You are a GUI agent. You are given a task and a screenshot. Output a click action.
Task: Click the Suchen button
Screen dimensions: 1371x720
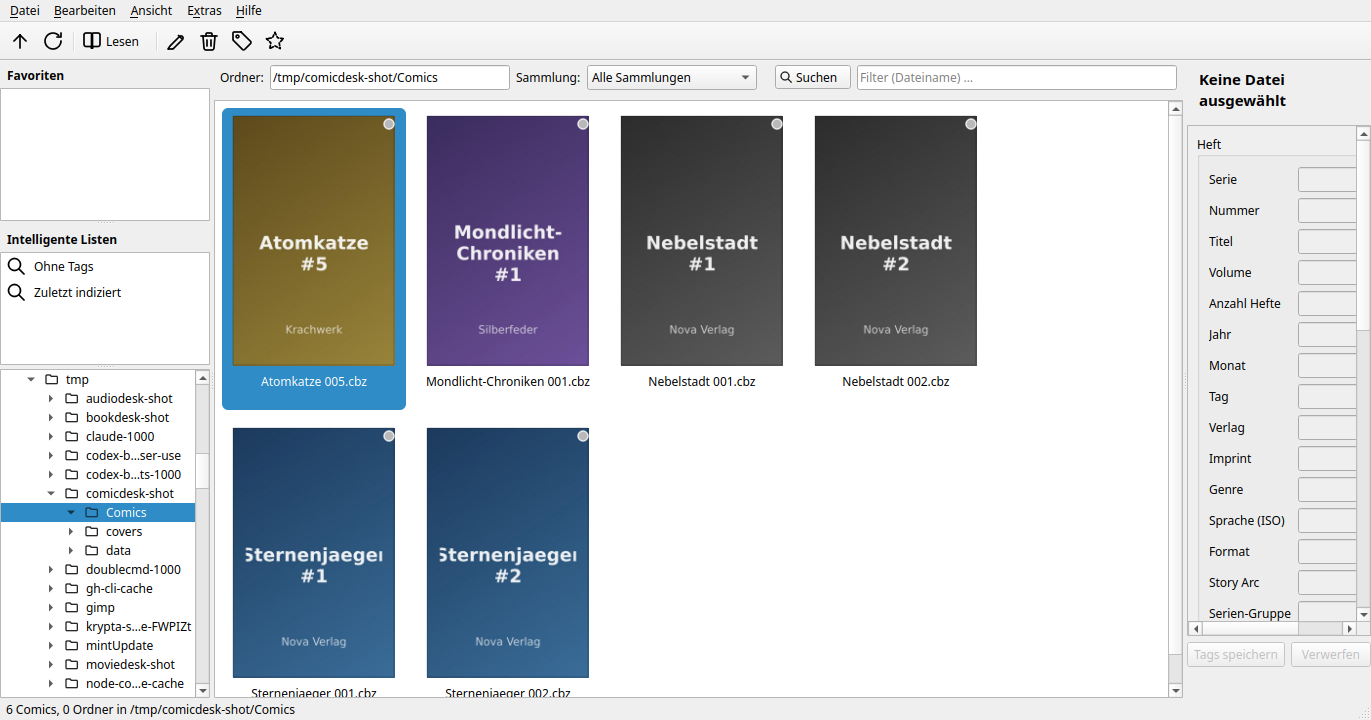click(813, 77)
